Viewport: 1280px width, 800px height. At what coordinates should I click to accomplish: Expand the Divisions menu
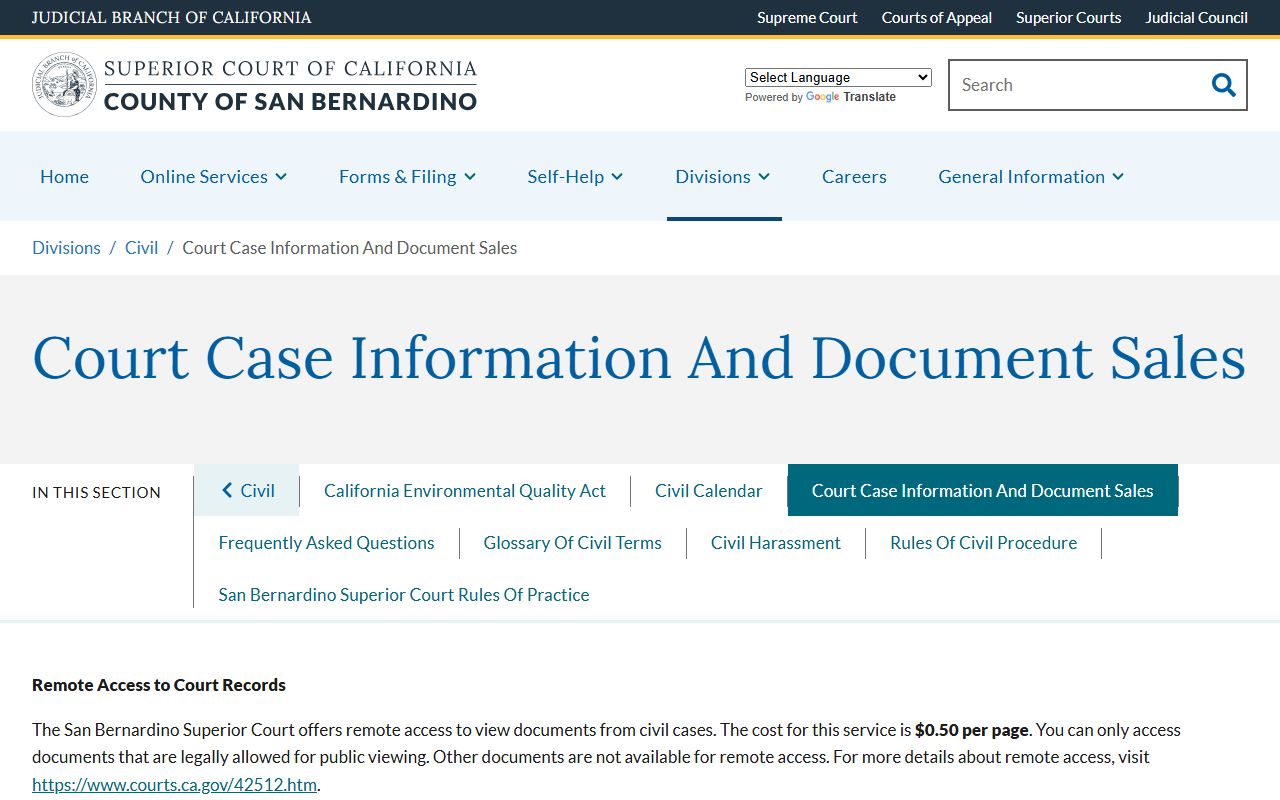(x=723, y=176)
